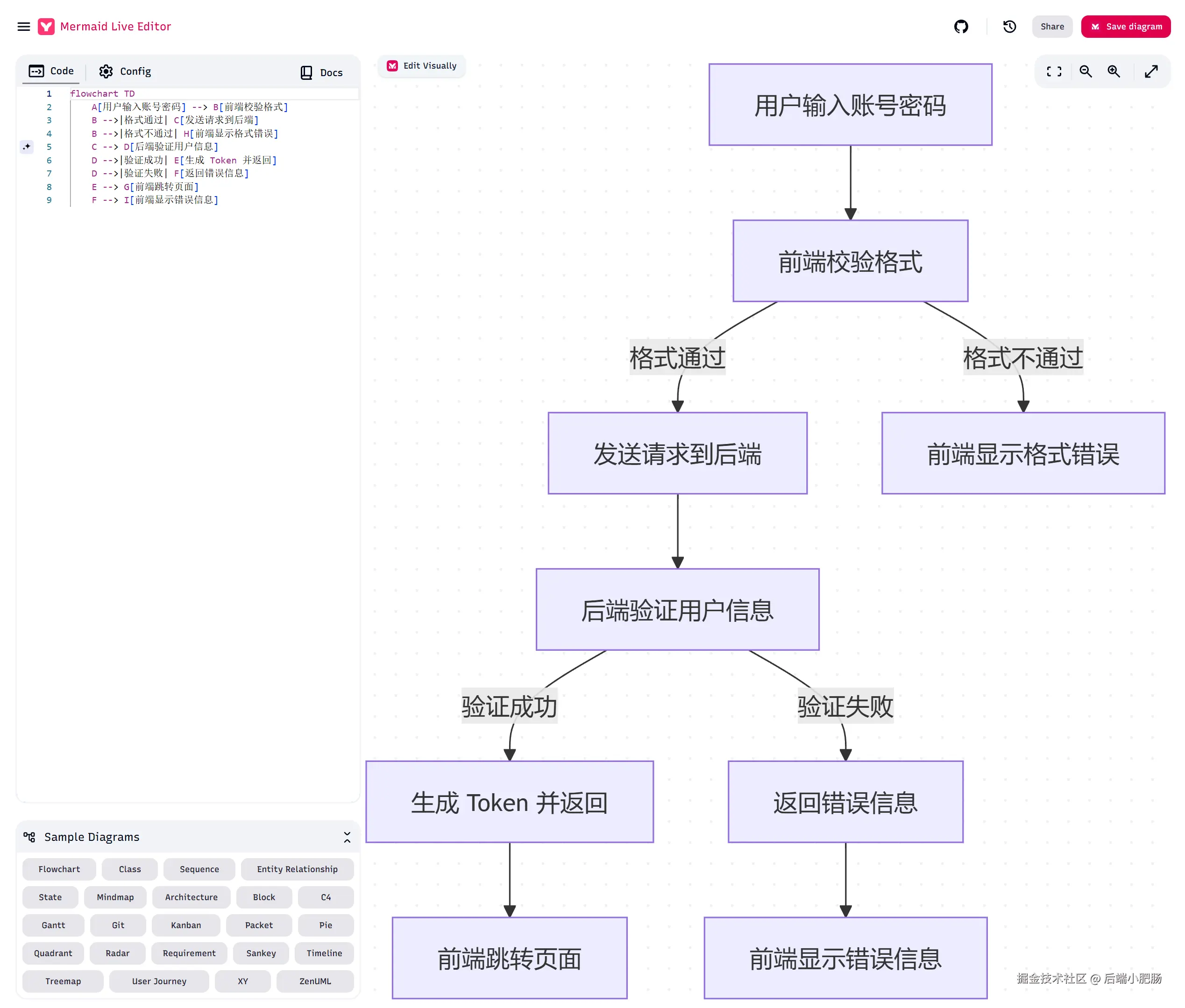Viewport: 1185px width, 1008px height.
Task: Zoom in on the diagram
Action: point(1113,71)
